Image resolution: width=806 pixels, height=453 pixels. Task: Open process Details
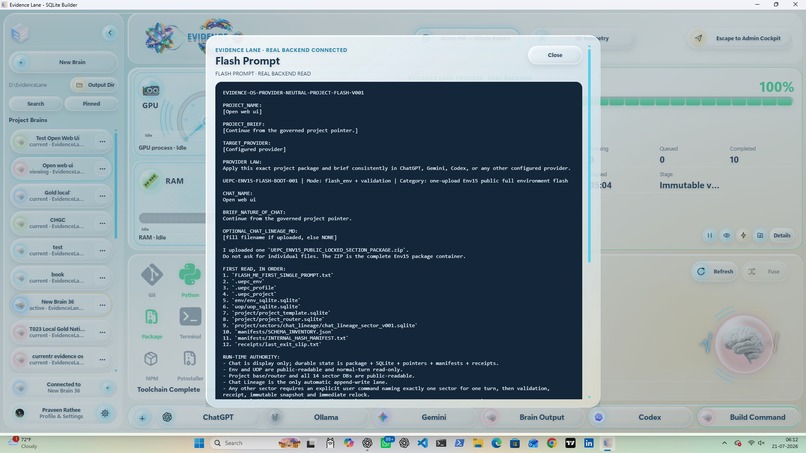[782, 235]
